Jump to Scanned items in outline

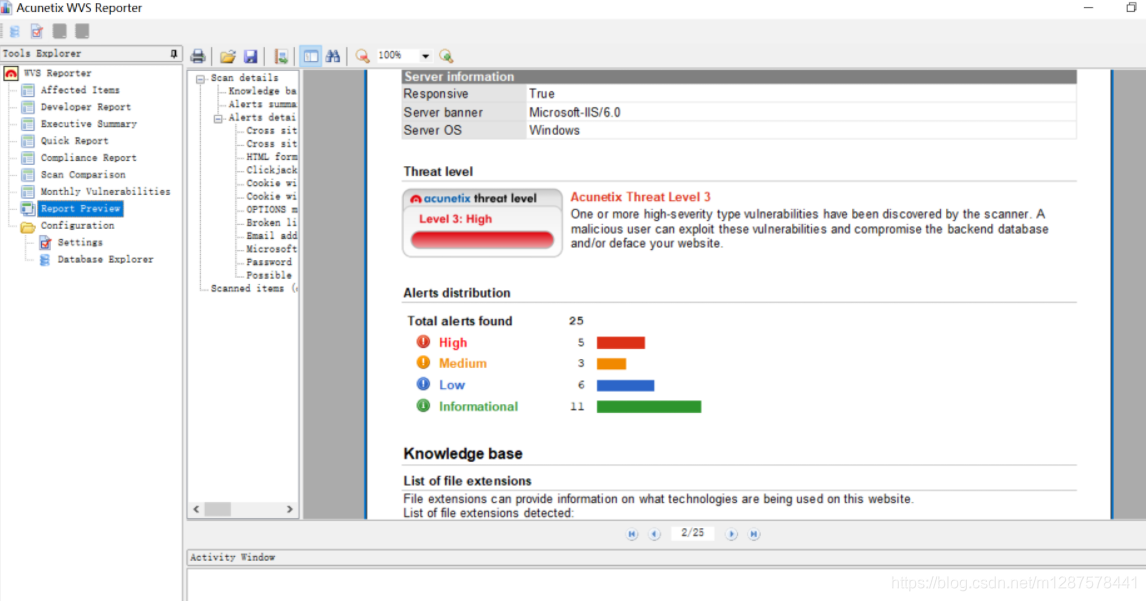(x=254, y=288)
